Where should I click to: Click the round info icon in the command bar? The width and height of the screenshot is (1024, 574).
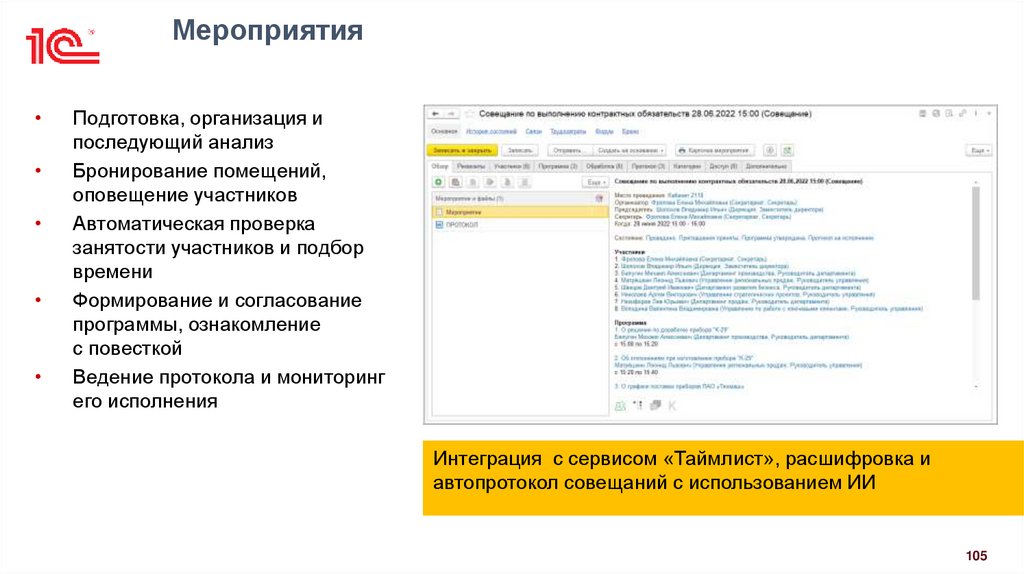click(770, 150)
